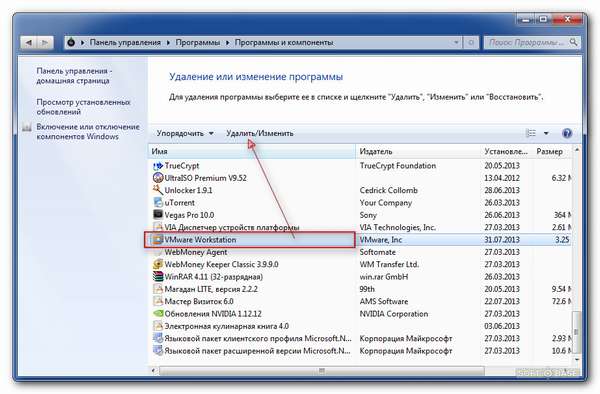The width and height of the screenshot is (600, 394).
Task: Click publisher WM Transfer Ltd. cell
Action: pyautogui.click(x=389, y=264)
